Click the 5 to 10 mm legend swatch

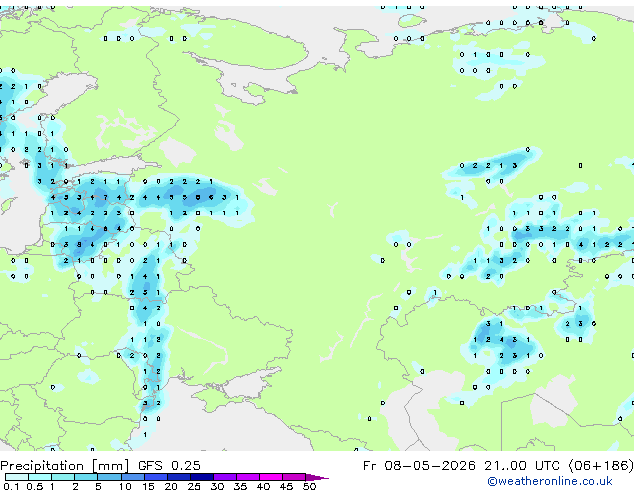pos(109,477)
